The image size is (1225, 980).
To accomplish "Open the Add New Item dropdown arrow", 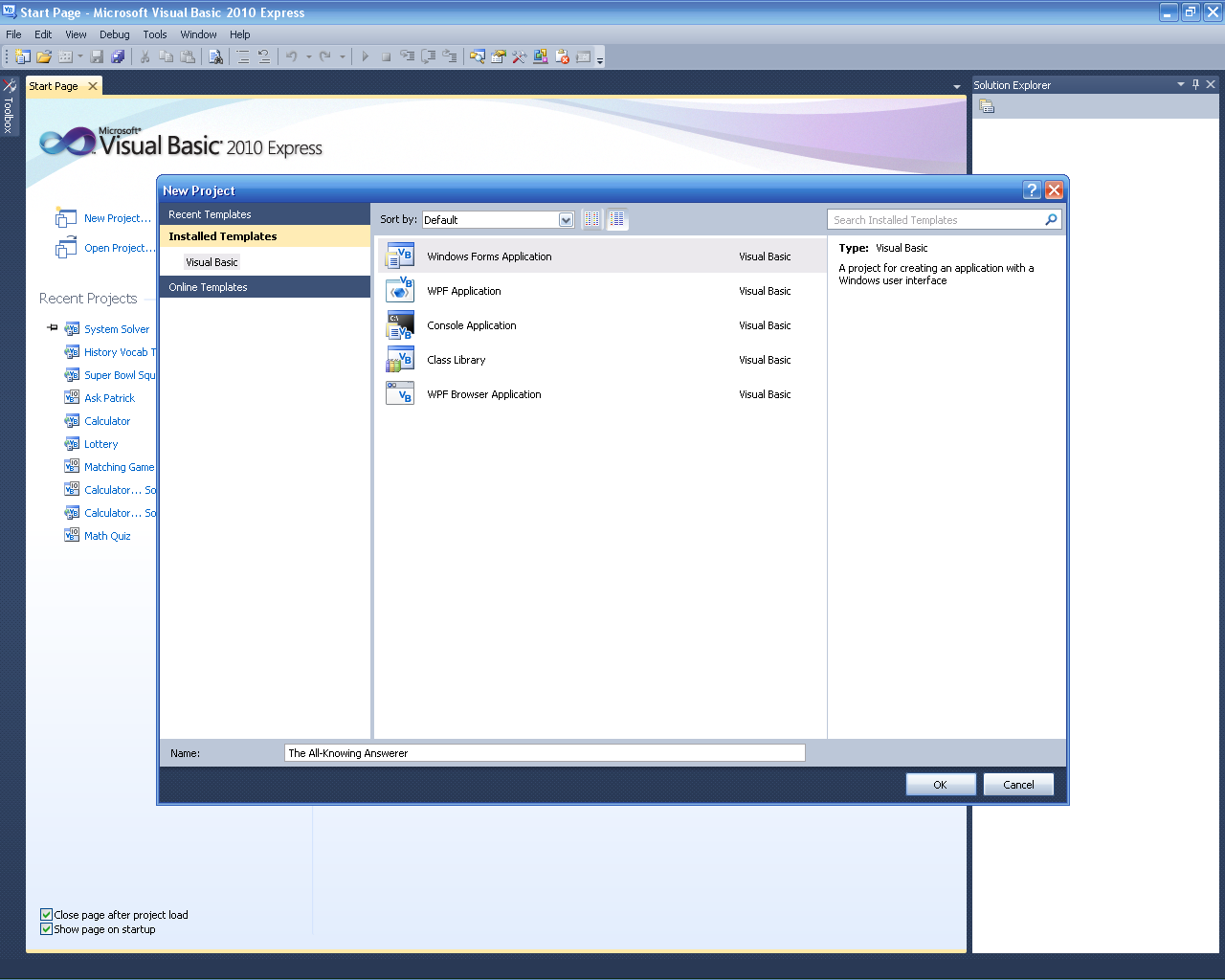I will coord(80,56).
